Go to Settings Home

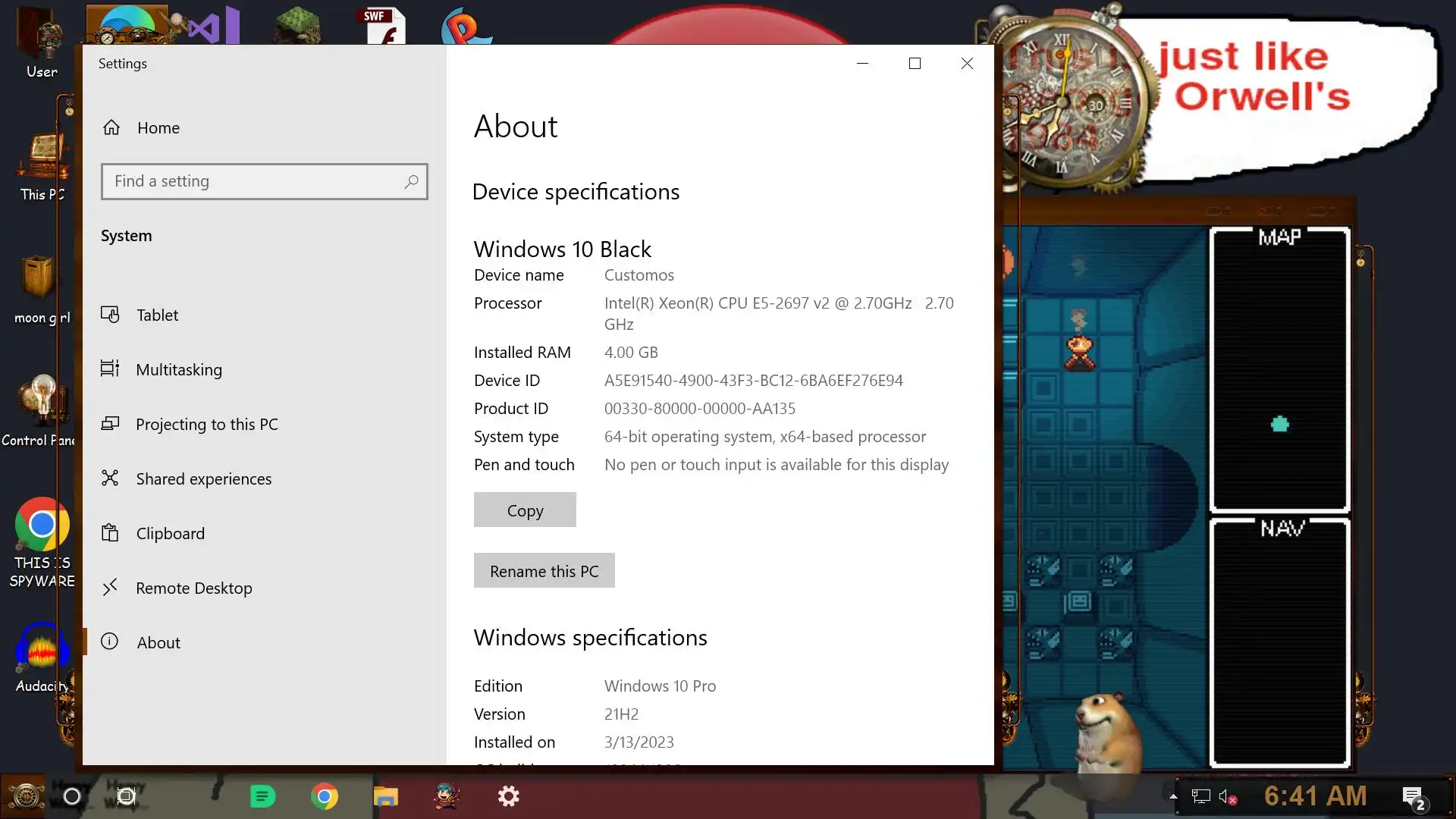coord(158,127)
